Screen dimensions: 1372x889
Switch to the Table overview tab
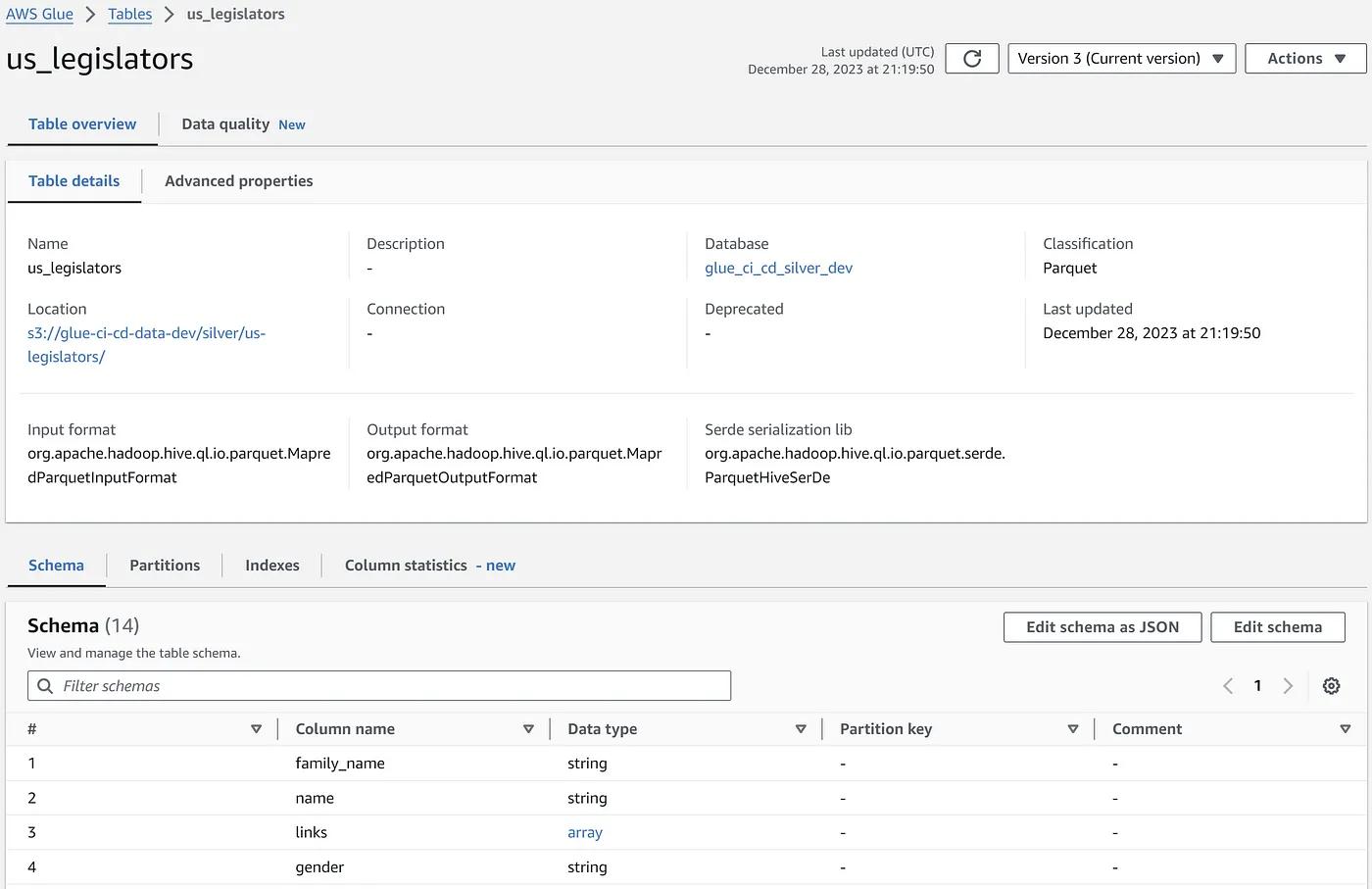[x=82, y=124]
